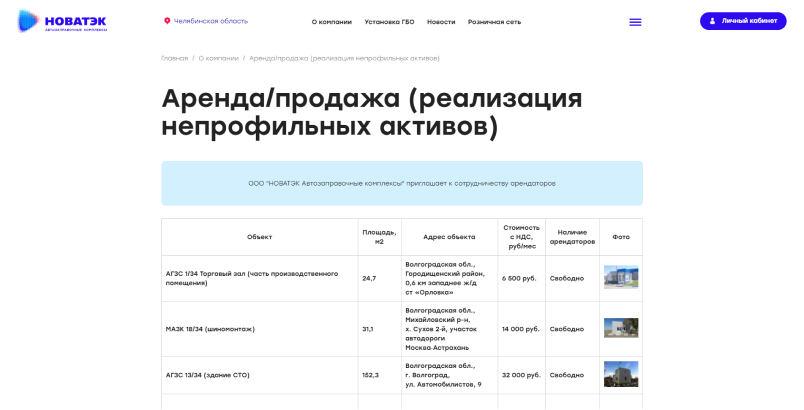Screen dimensions: 804x410
Task: Open photo of АГЗС 1/34 Торговый зал
Action: pos(620,278)
